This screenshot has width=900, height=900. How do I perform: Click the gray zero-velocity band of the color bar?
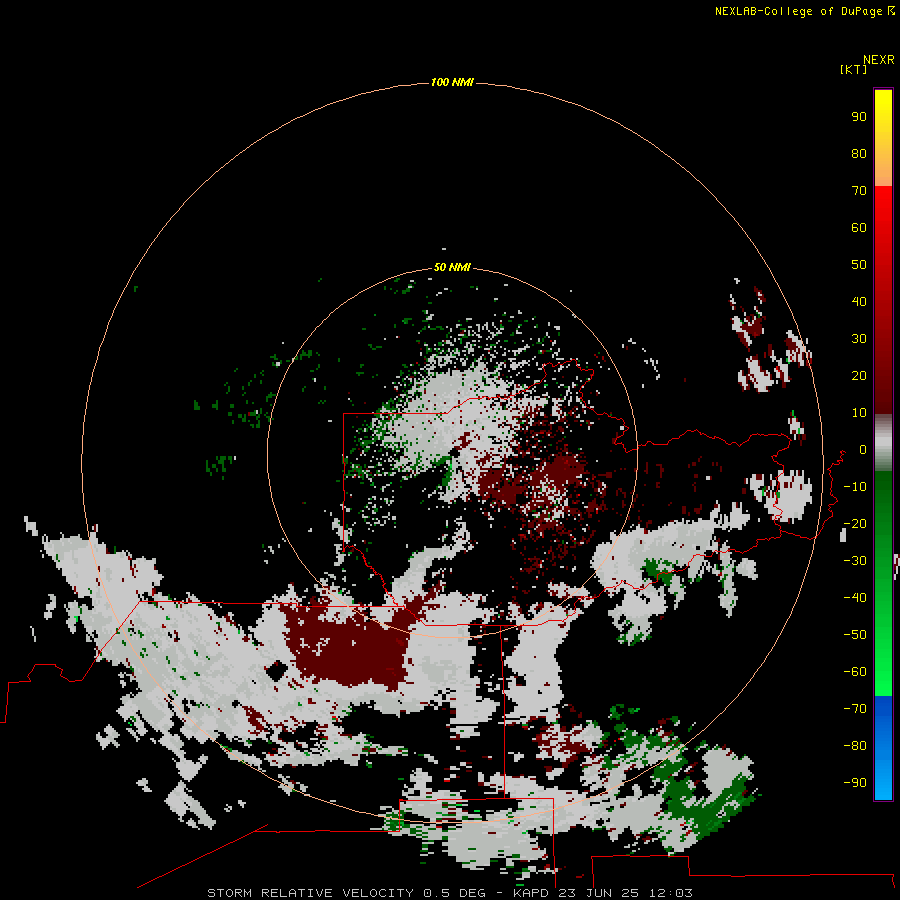coord(883,443)
